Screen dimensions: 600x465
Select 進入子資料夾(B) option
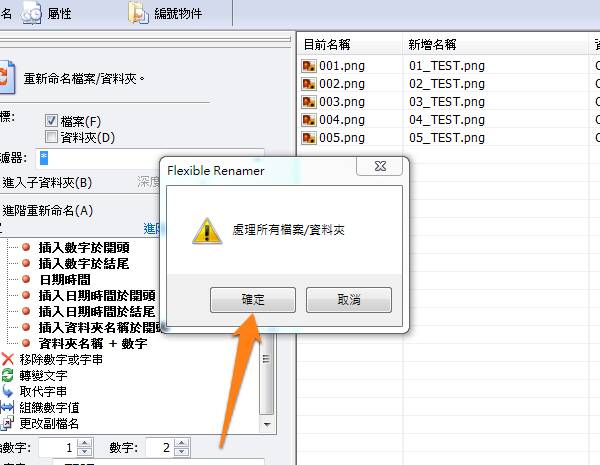47,183
